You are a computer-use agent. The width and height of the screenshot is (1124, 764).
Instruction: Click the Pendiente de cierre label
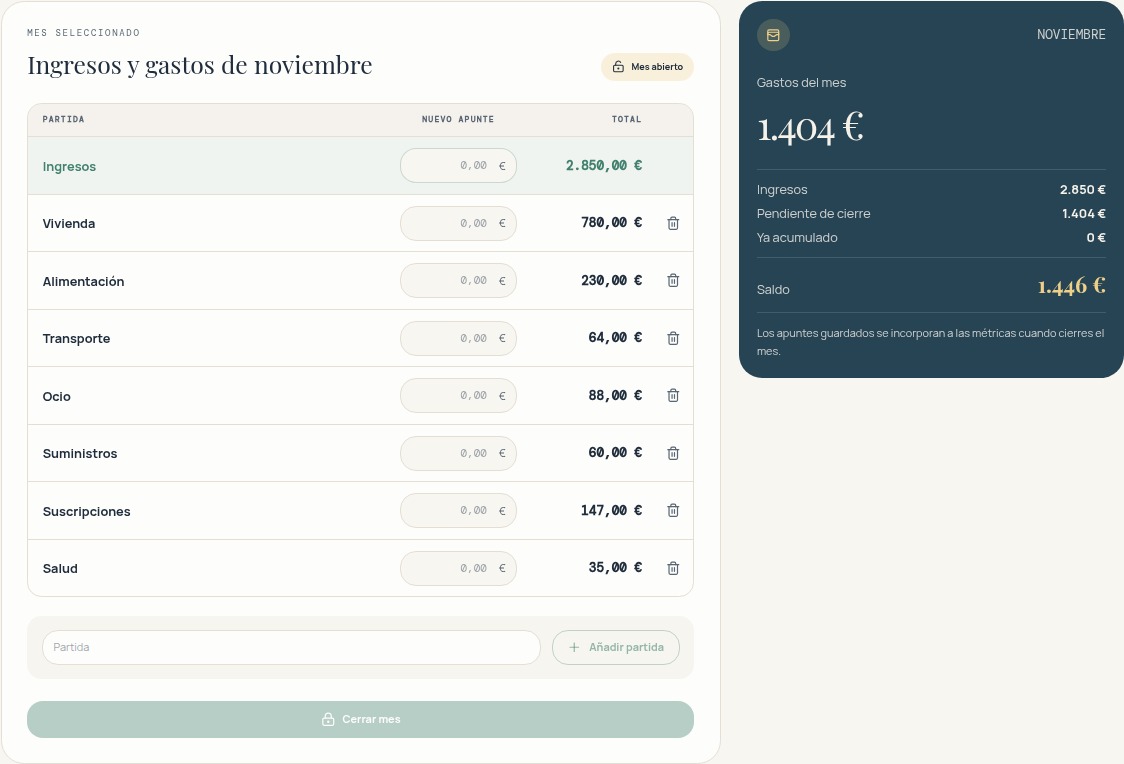click(814, 214)
